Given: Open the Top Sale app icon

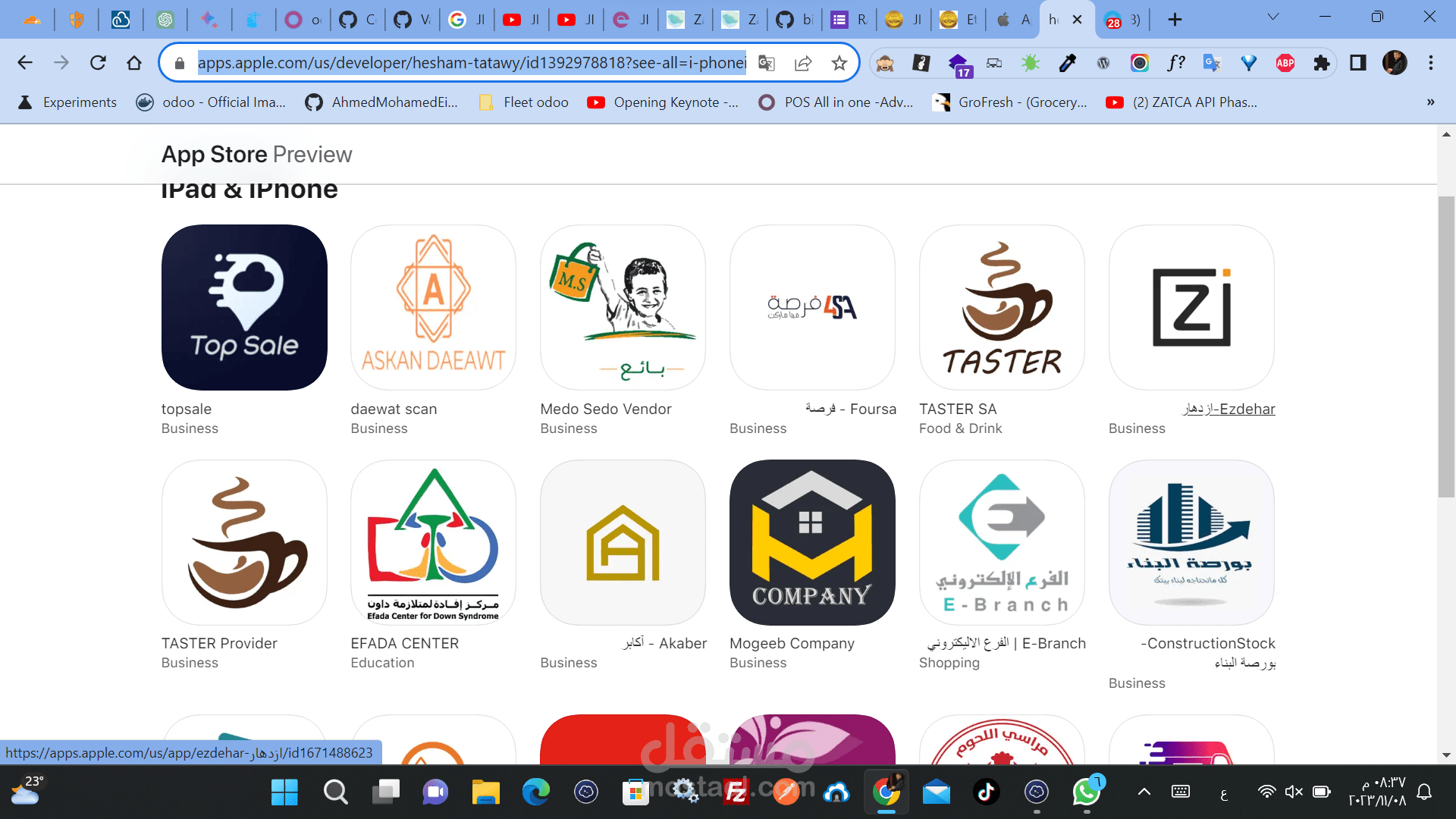Looking at the screenshot, I should (244, 307).
